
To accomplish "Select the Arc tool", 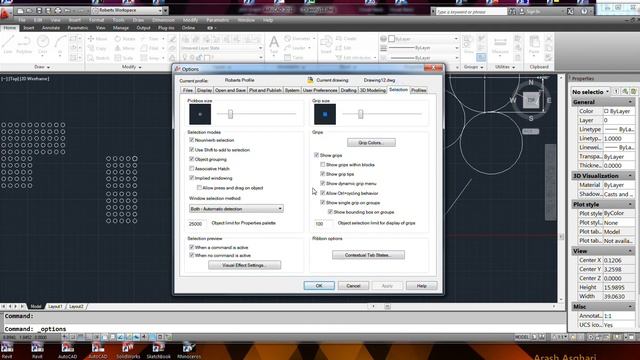I will click(60, 44).
